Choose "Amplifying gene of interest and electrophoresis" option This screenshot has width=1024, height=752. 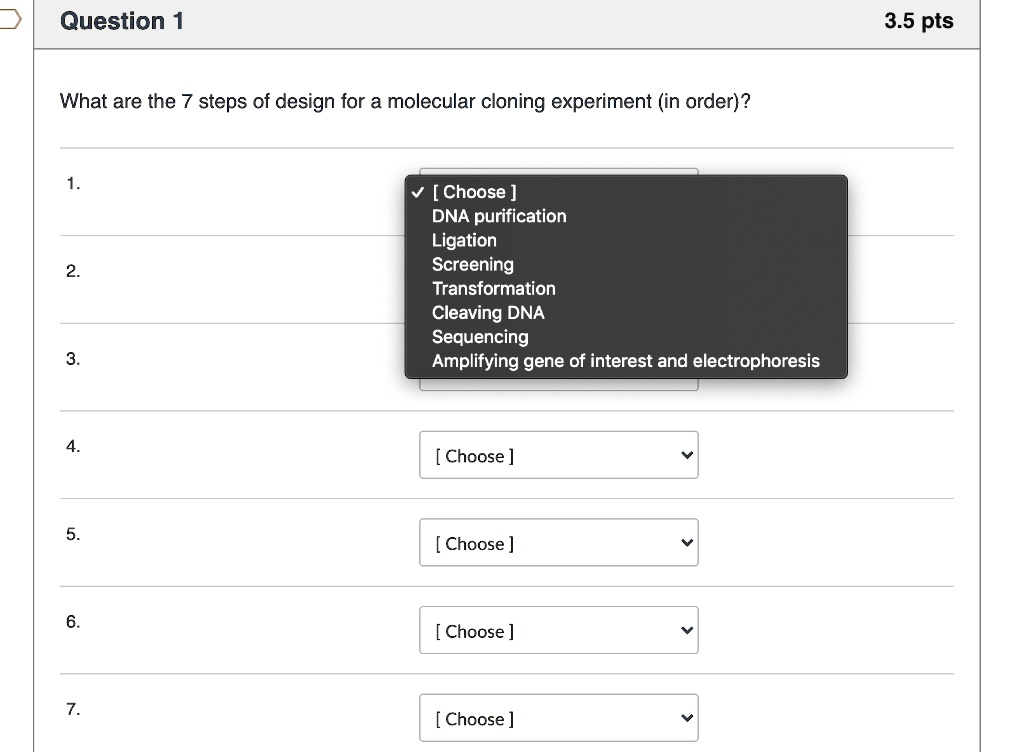(x=627, y=361)
